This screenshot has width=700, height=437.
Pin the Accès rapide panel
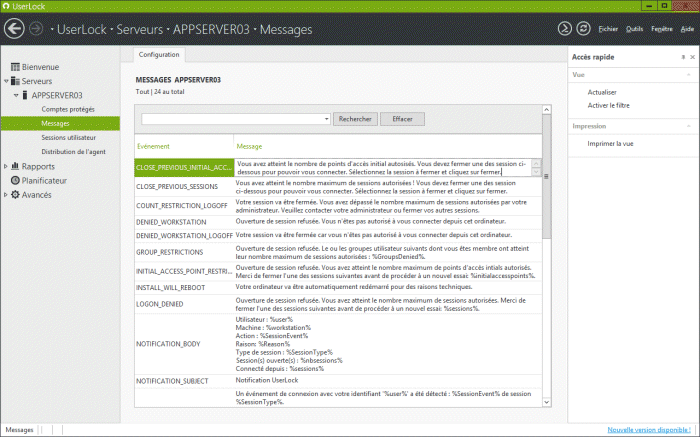[683, 57]
